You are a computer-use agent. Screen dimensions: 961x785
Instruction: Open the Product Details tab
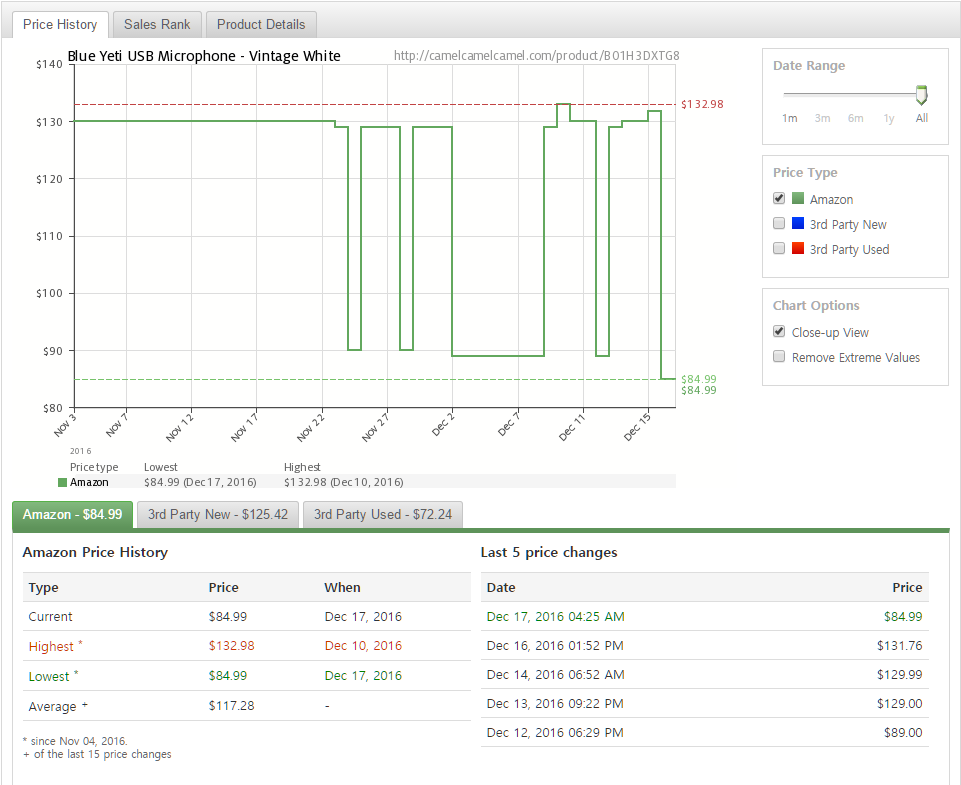(x=261, y=25)
